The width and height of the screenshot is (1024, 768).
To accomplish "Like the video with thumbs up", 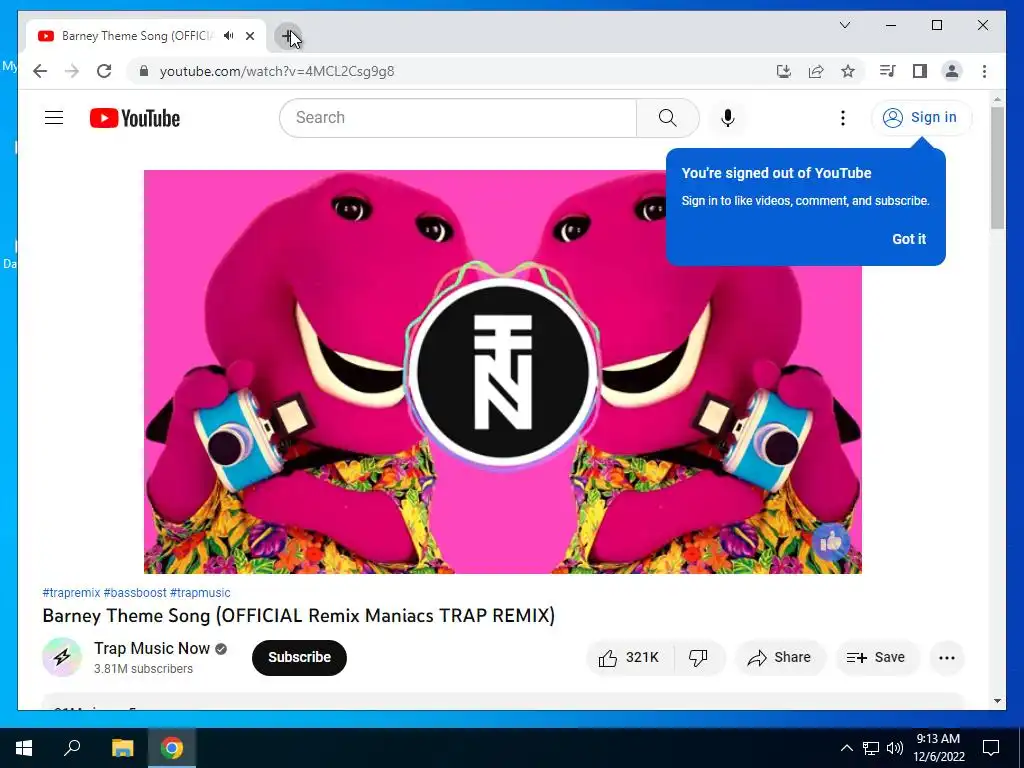I will pyautogui.click(x=628, y=658).
